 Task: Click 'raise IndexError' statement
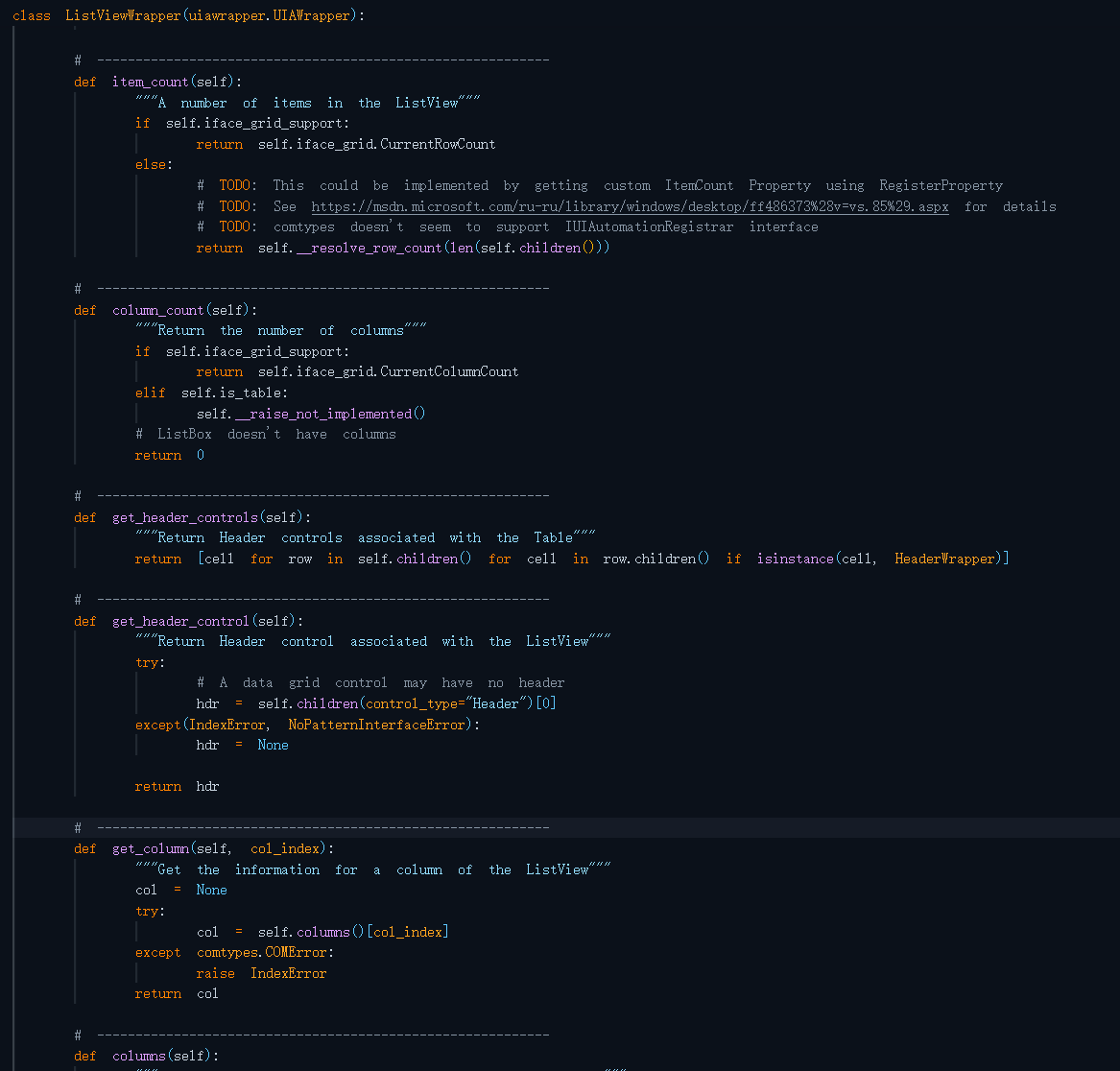(261, 973)
